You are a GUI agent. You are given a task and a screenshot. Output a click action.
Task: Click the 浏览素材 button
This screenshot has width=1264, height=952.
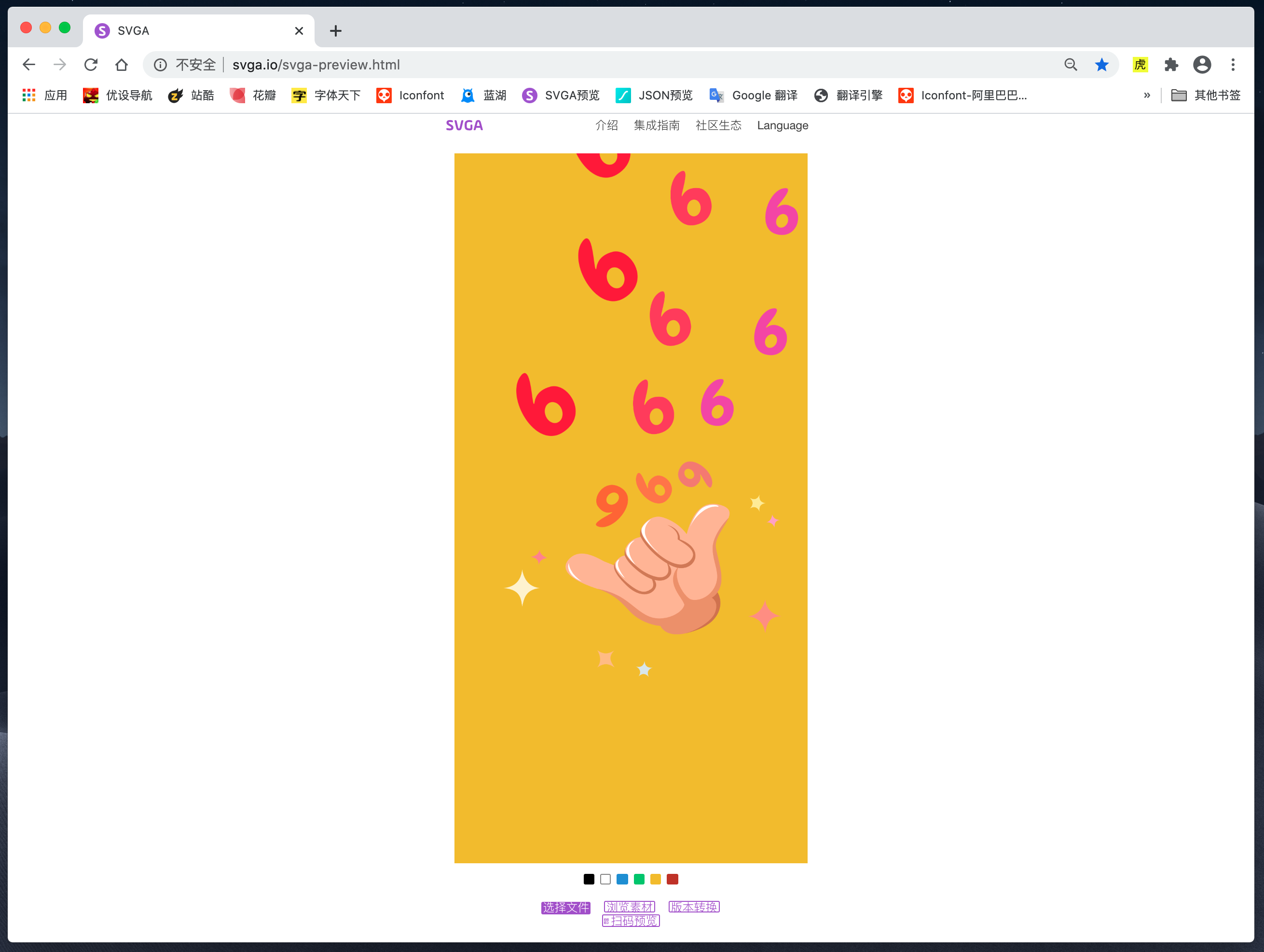pos(629,907)
